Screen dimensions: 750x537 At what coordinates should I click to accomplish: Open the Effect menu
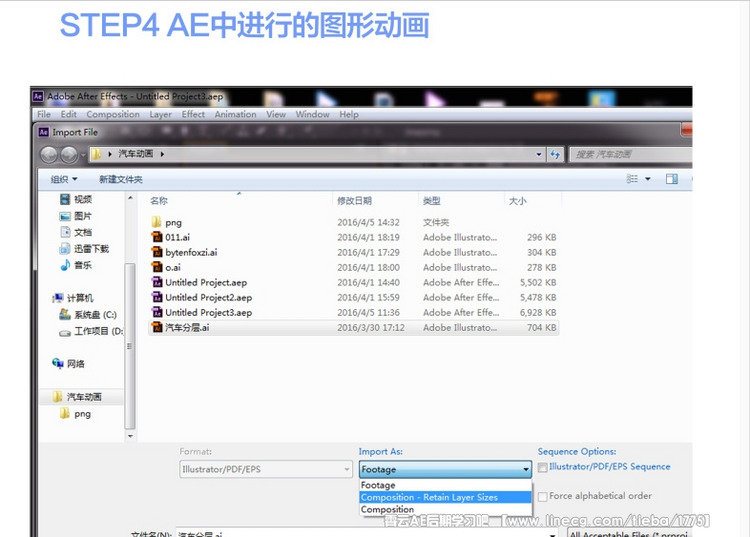(193, 114)
